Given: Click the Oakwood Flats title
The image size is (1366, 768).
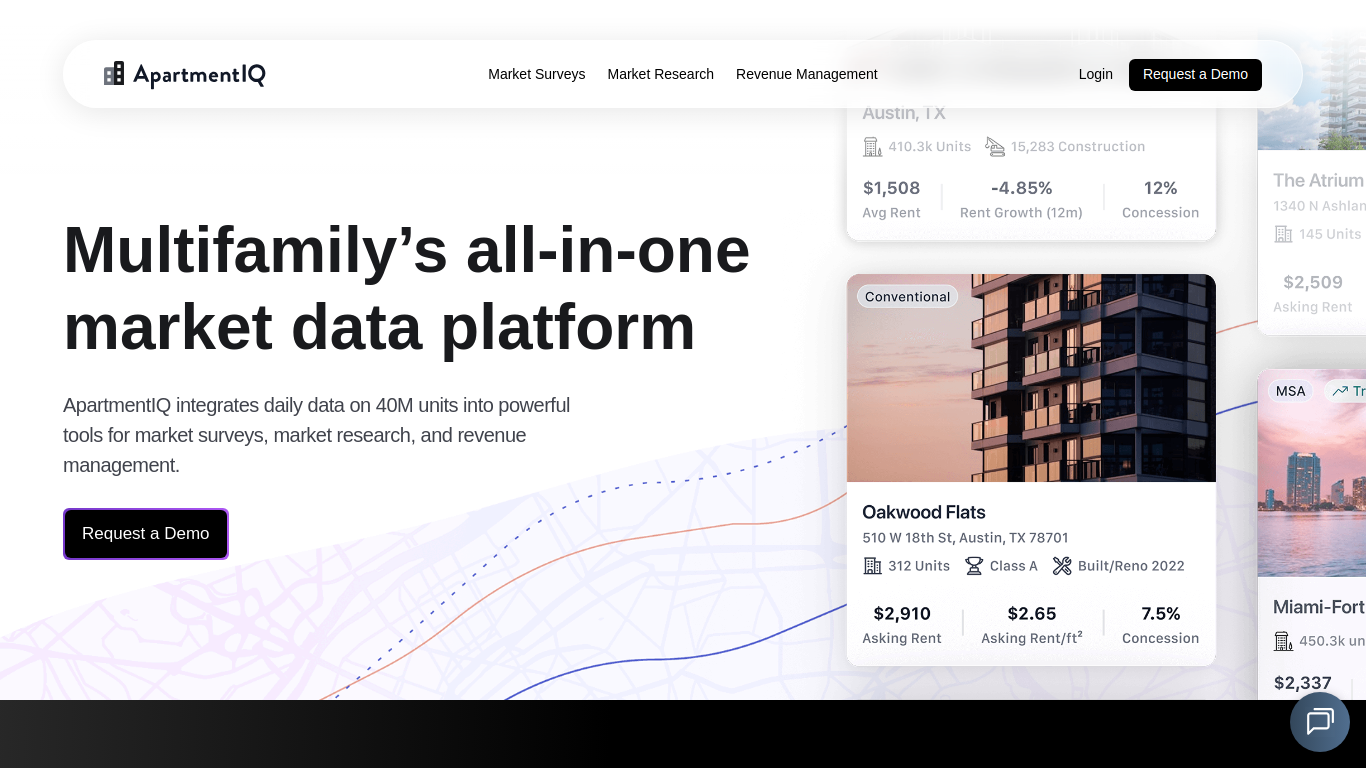Looking at the screenshot, I should click(x=924, y=512).
